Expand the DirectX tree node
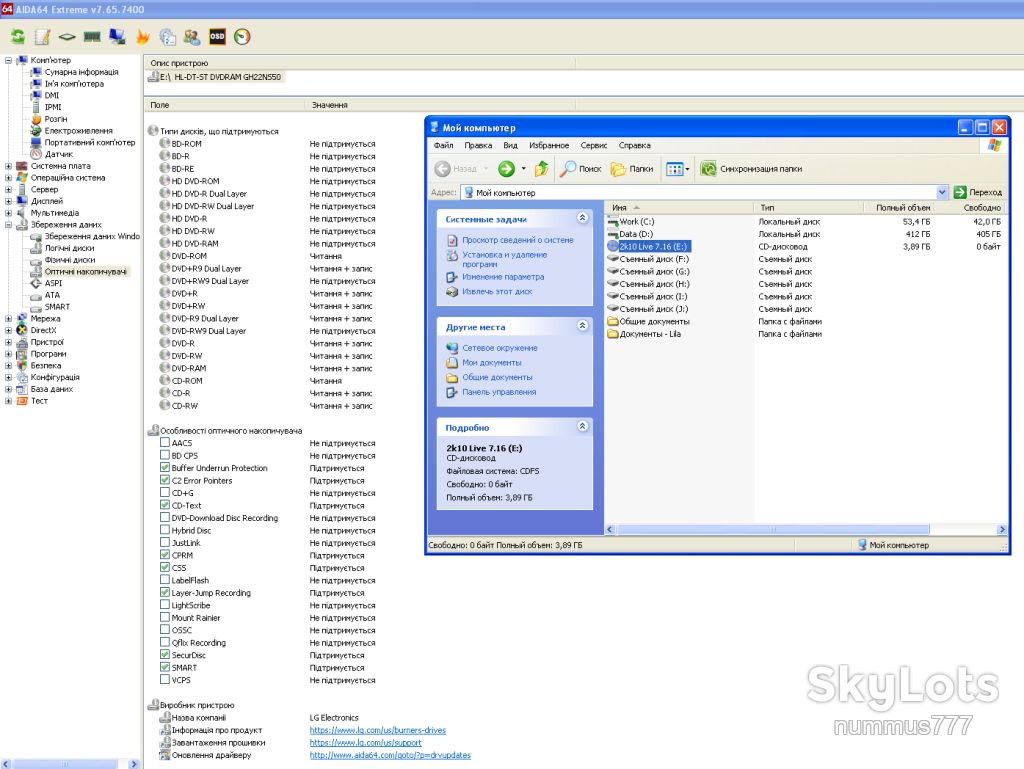The width and height of the screenshot is (1024, 769). 8,330
